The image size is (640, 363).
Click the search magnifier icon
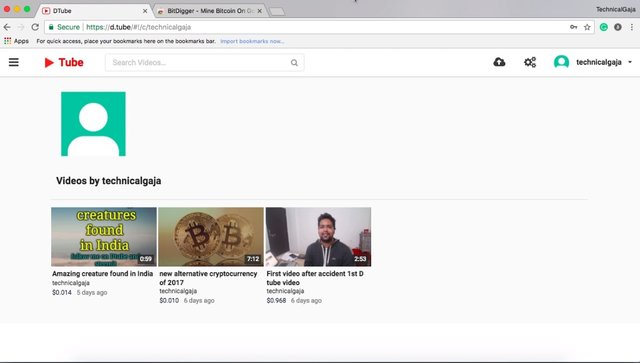[294, 62]
